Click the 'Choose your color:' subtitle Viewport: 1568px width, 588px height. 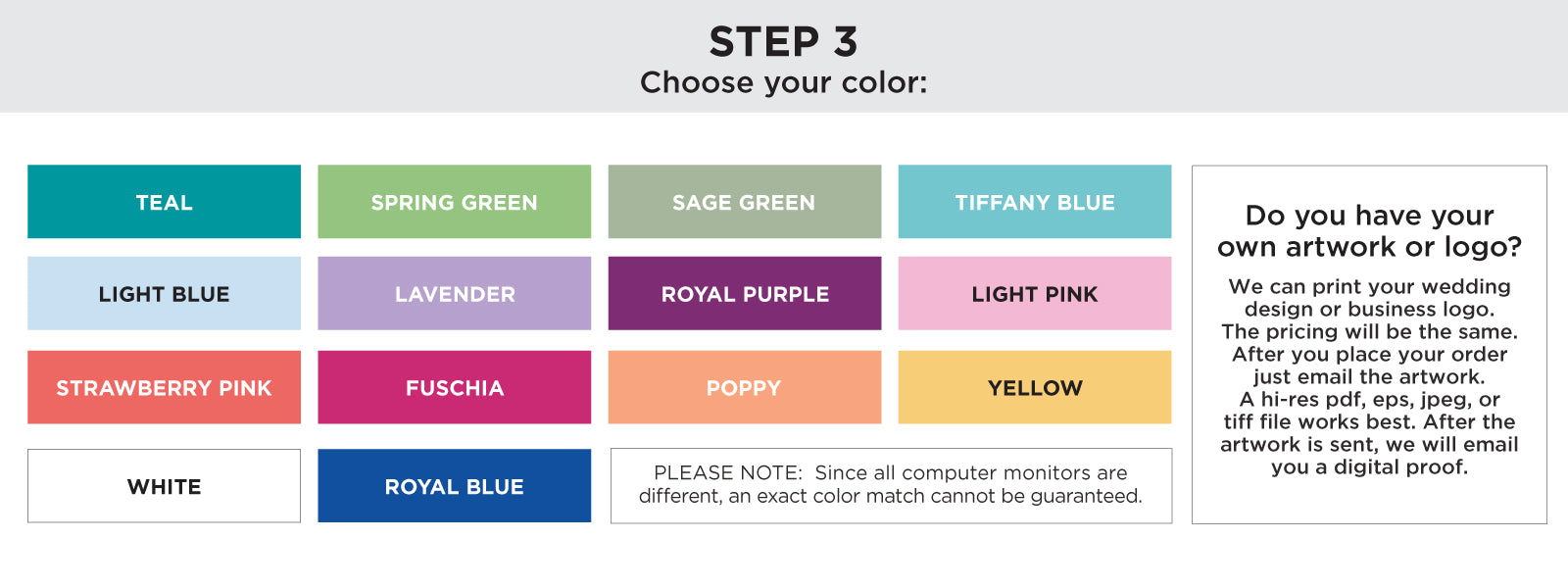point(783,82)
